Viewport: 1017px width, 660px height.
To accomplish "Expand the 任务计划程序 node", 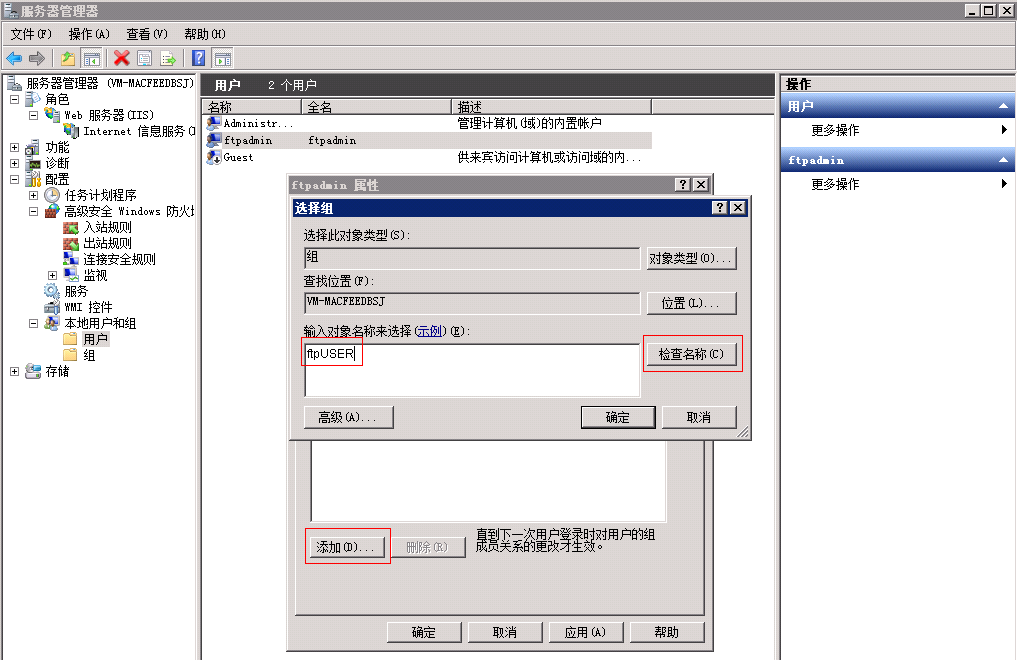I will click(33, 195).
